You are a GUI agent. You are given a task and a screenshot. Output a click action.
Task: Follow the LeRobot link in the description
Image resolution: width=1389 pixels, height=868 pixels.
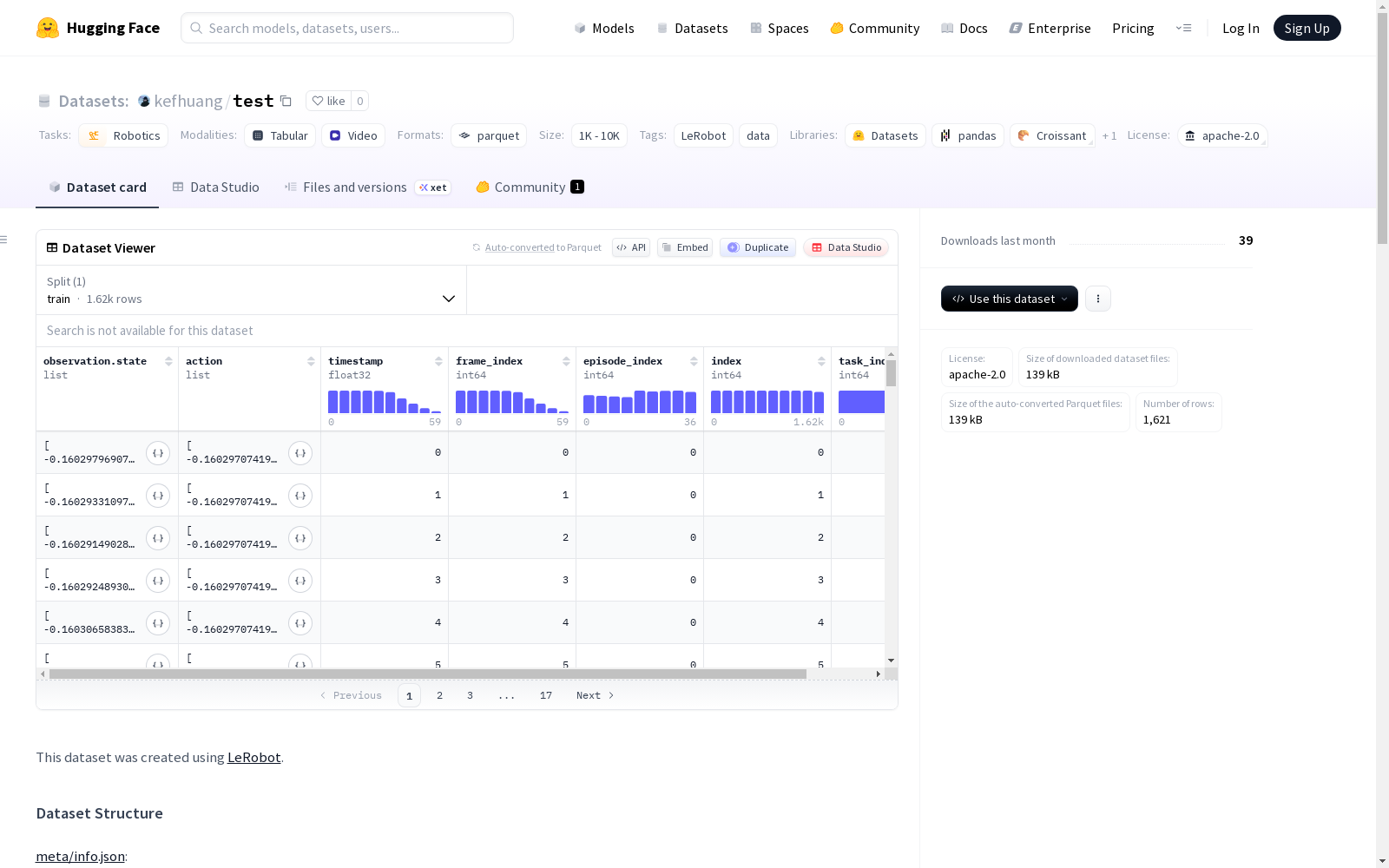pos(253,757)
